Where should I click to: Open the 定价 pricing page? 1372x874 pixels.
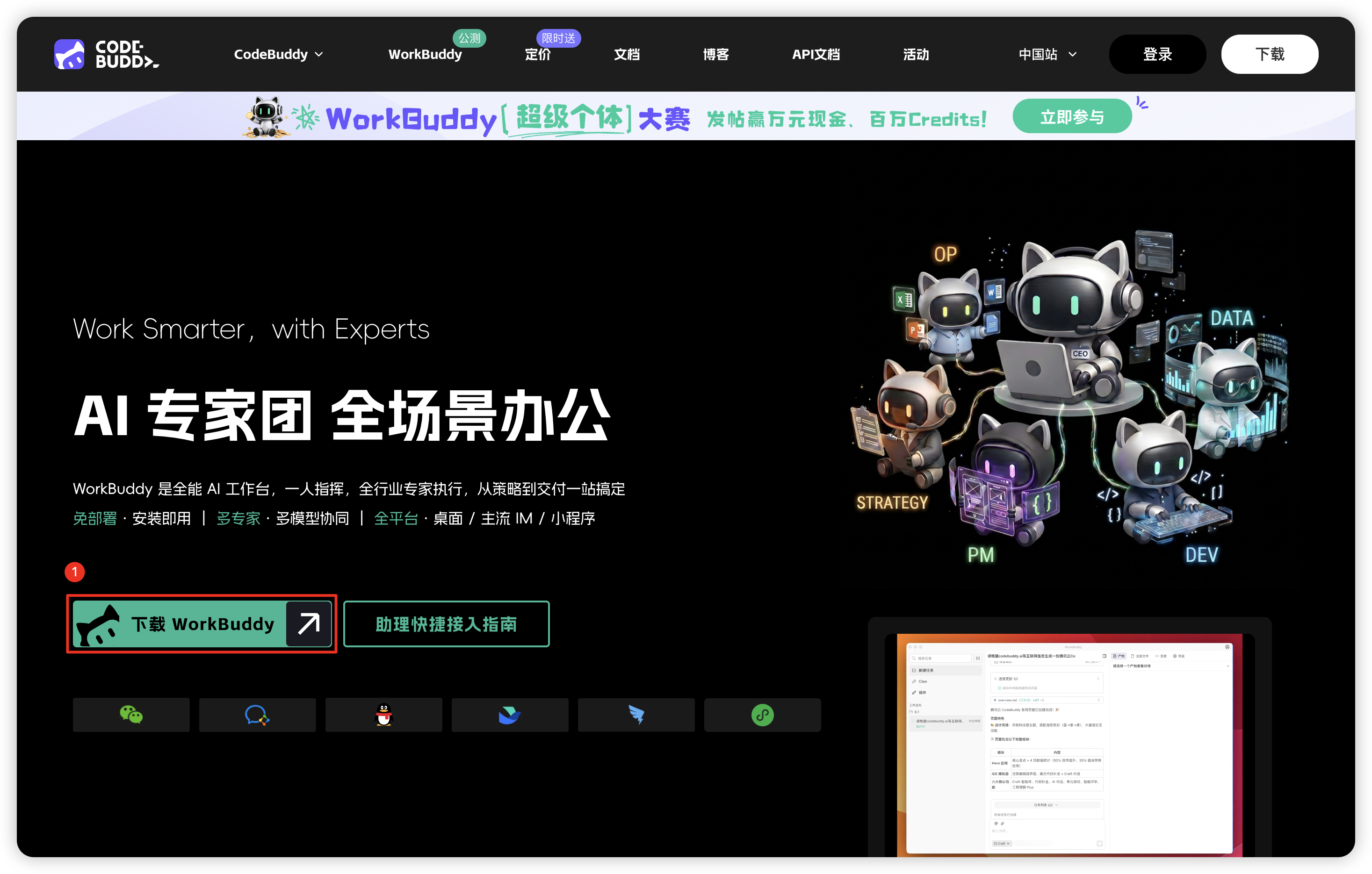point(537,54)
